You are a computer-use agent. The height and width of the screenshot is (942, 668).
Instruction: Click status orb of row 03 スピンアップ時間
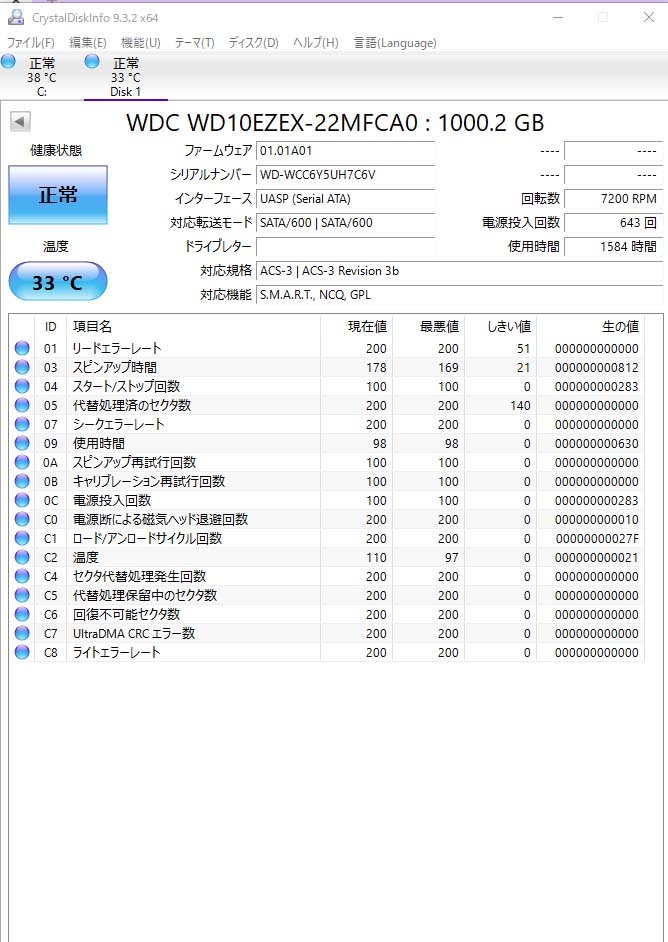(22, 367)
